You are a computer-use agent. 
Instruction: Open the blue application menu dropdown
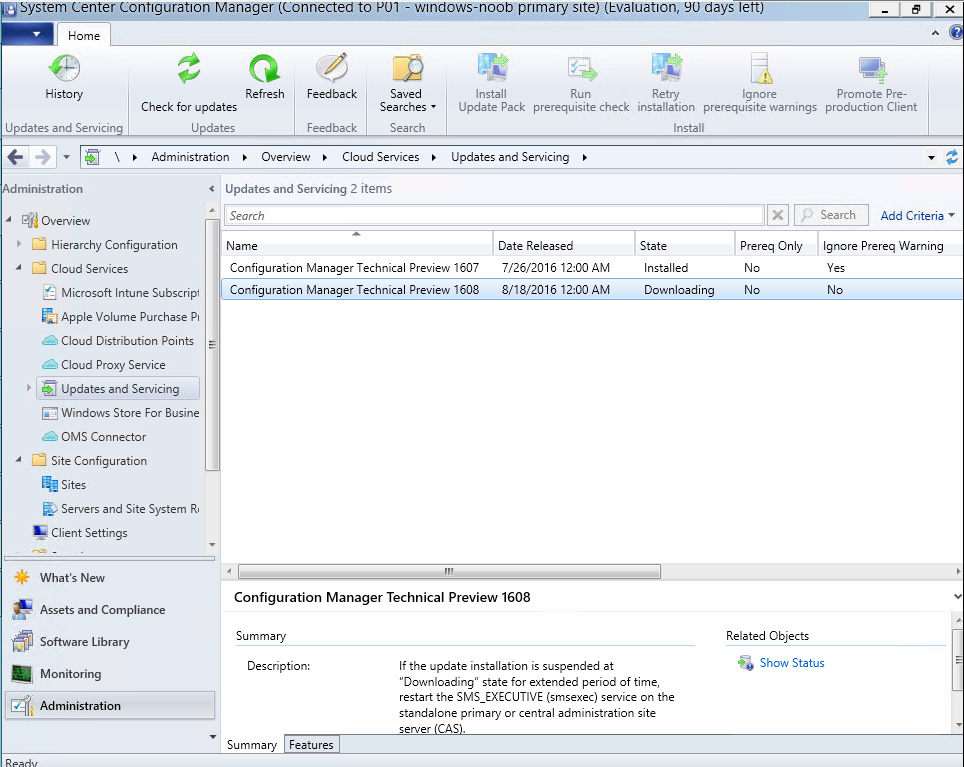[x=27, y=34]
